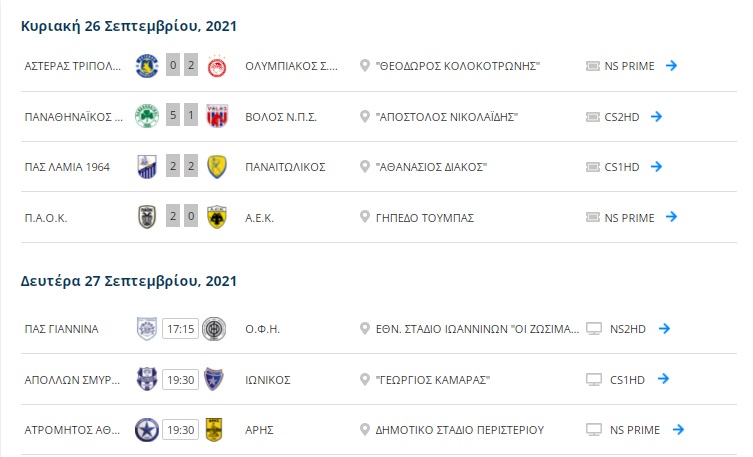The width and height of the screenshot is (753, 457).
Task: Open details arrow for the ΠΑΟΚ–ΑΕΚ match
Action: tap(671, 217)
